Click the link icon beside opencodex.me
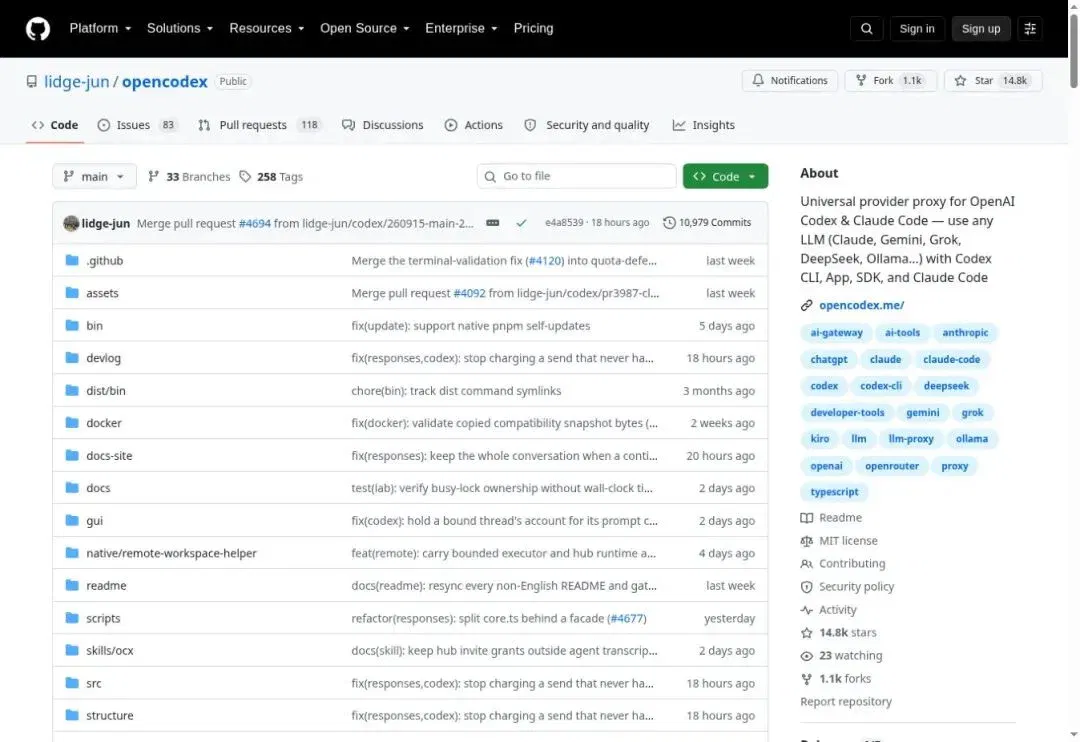 806,305
